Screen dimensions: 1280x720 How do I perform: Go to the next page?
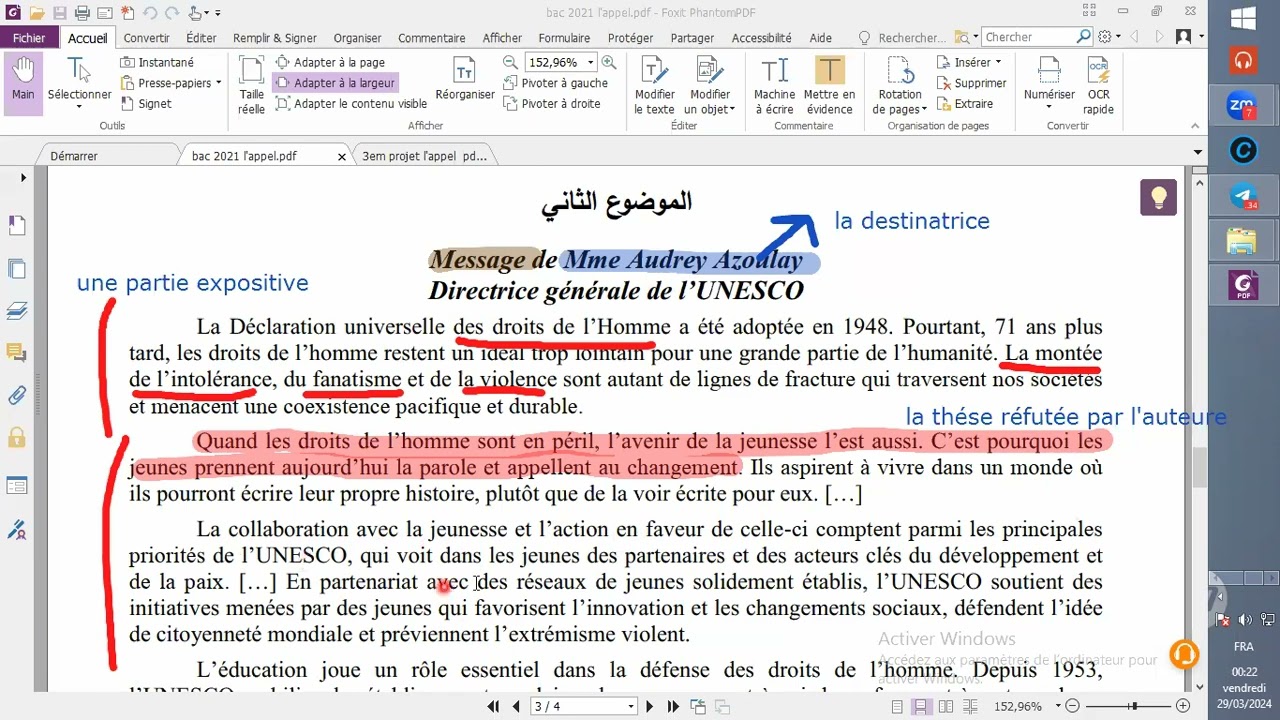coord(649,706)
